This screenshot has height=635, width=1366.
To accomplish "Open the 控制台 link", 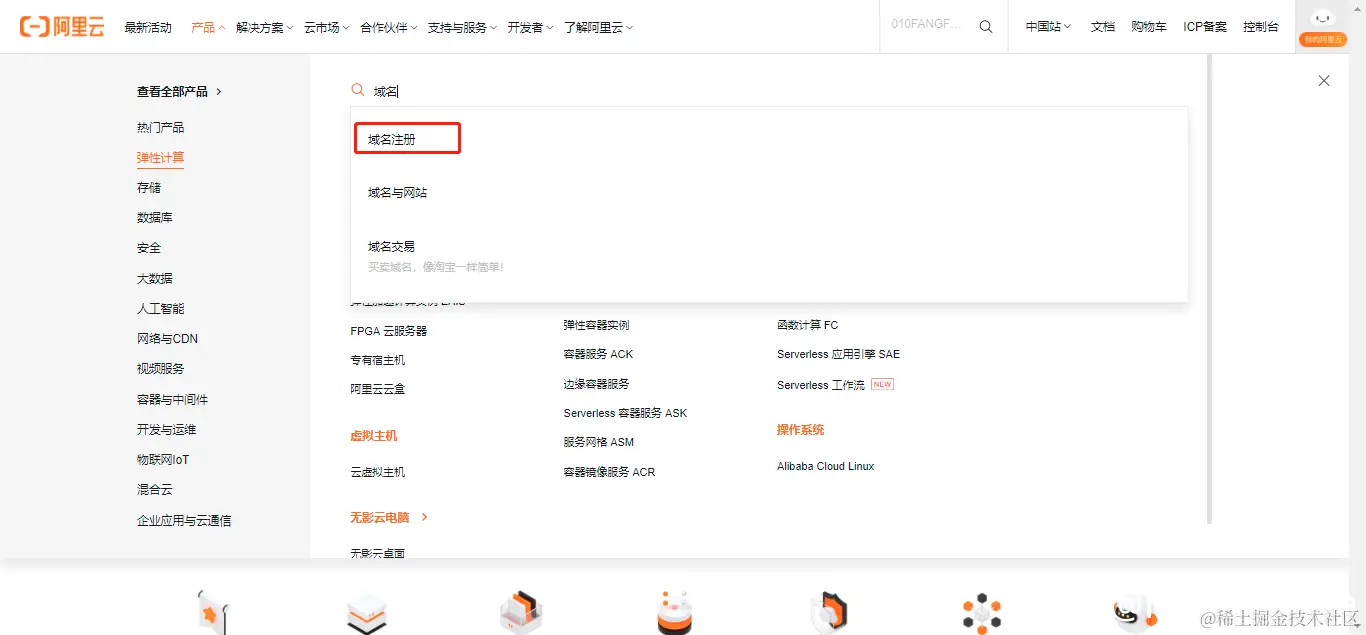I will [x=1261, y=27].
